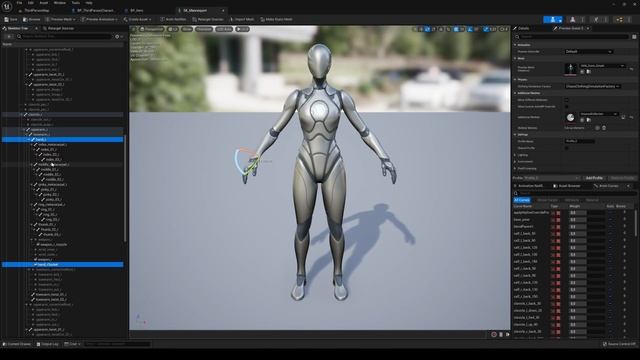
Task: Expand the Environment section in Details
Action: point(515,162)
